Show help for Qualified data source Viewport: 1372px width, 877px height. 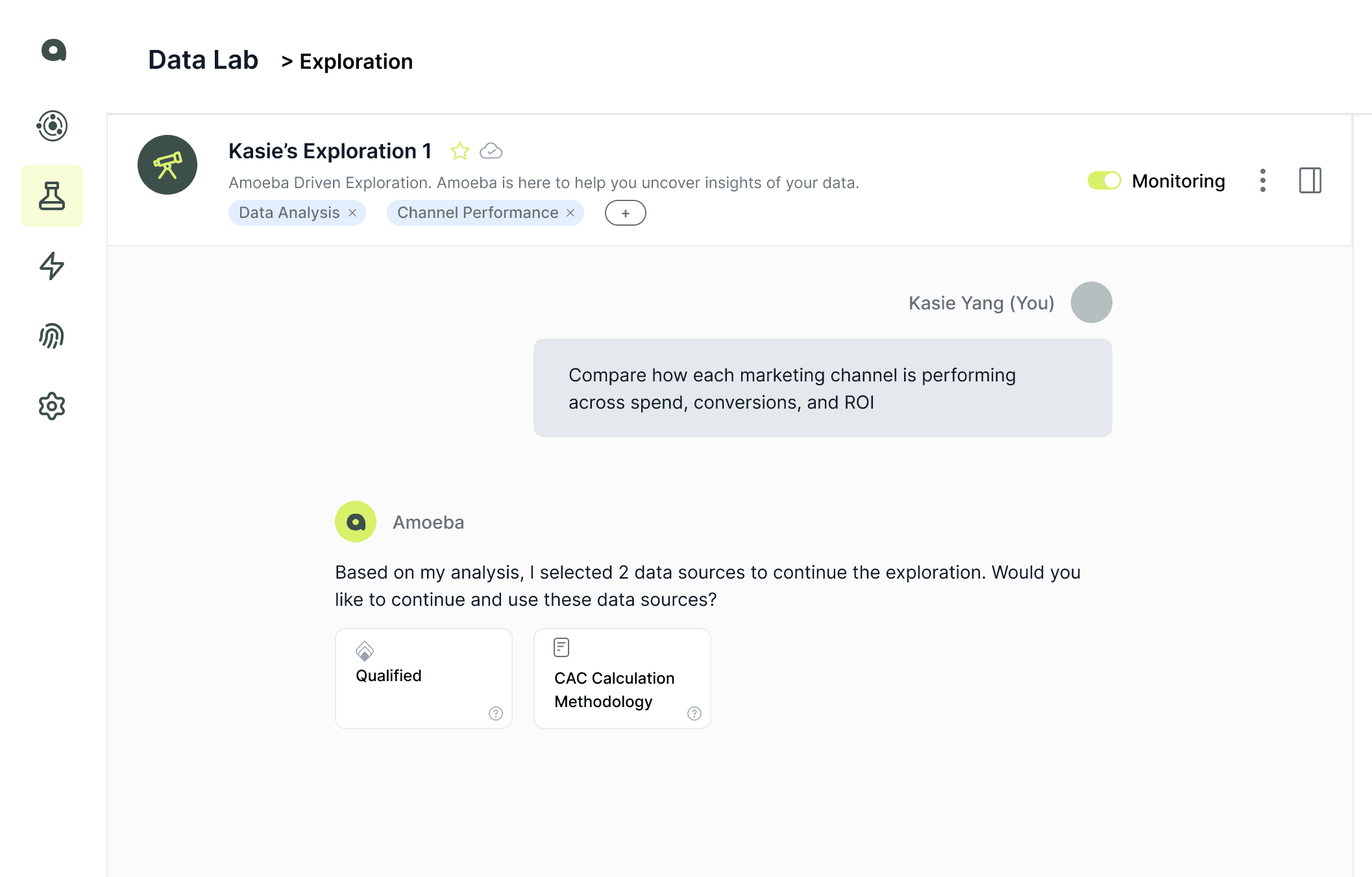pyautogui.click(x=496, y=714)
